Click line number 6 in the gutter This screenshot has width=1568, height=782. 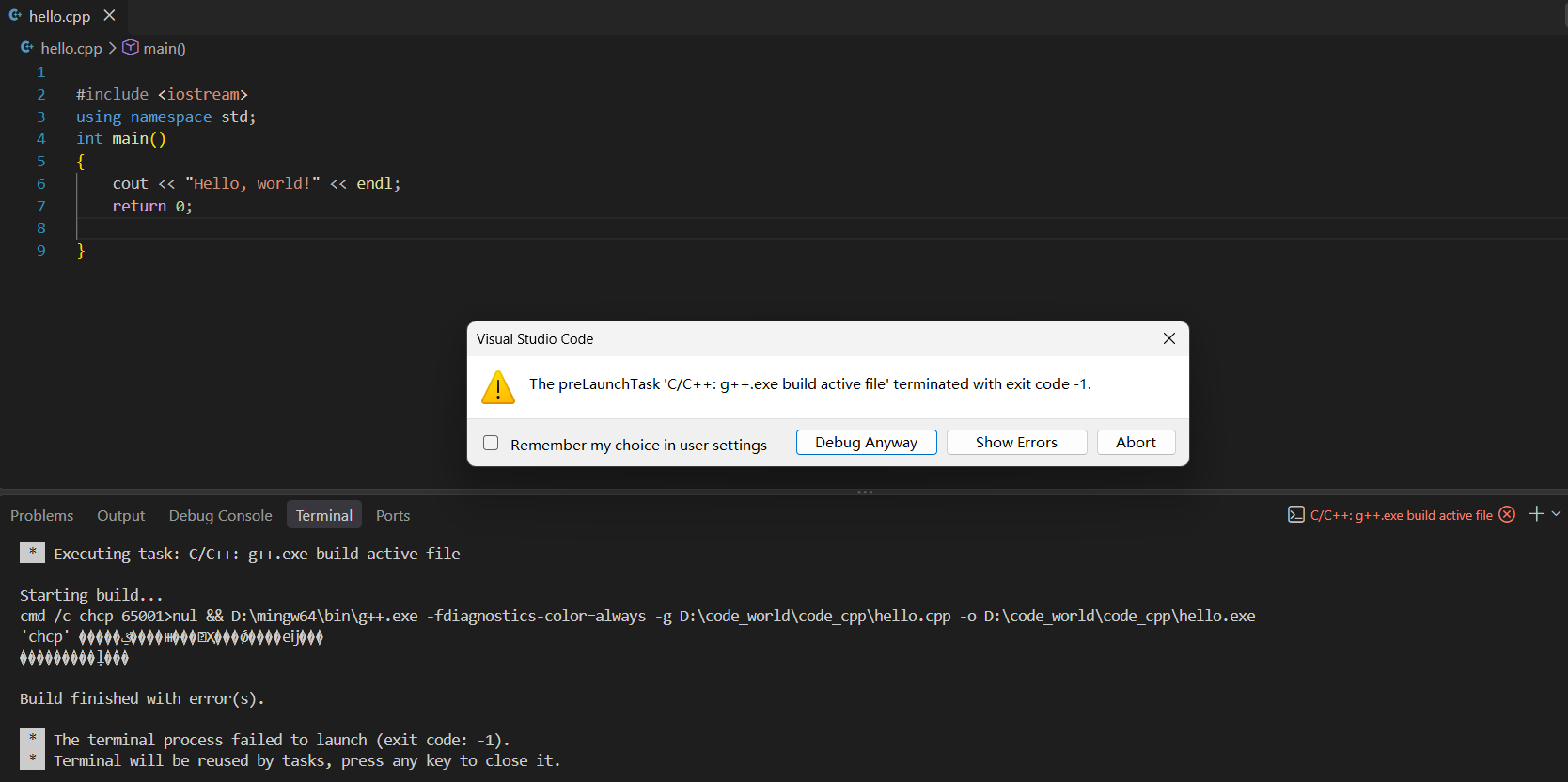40,184
